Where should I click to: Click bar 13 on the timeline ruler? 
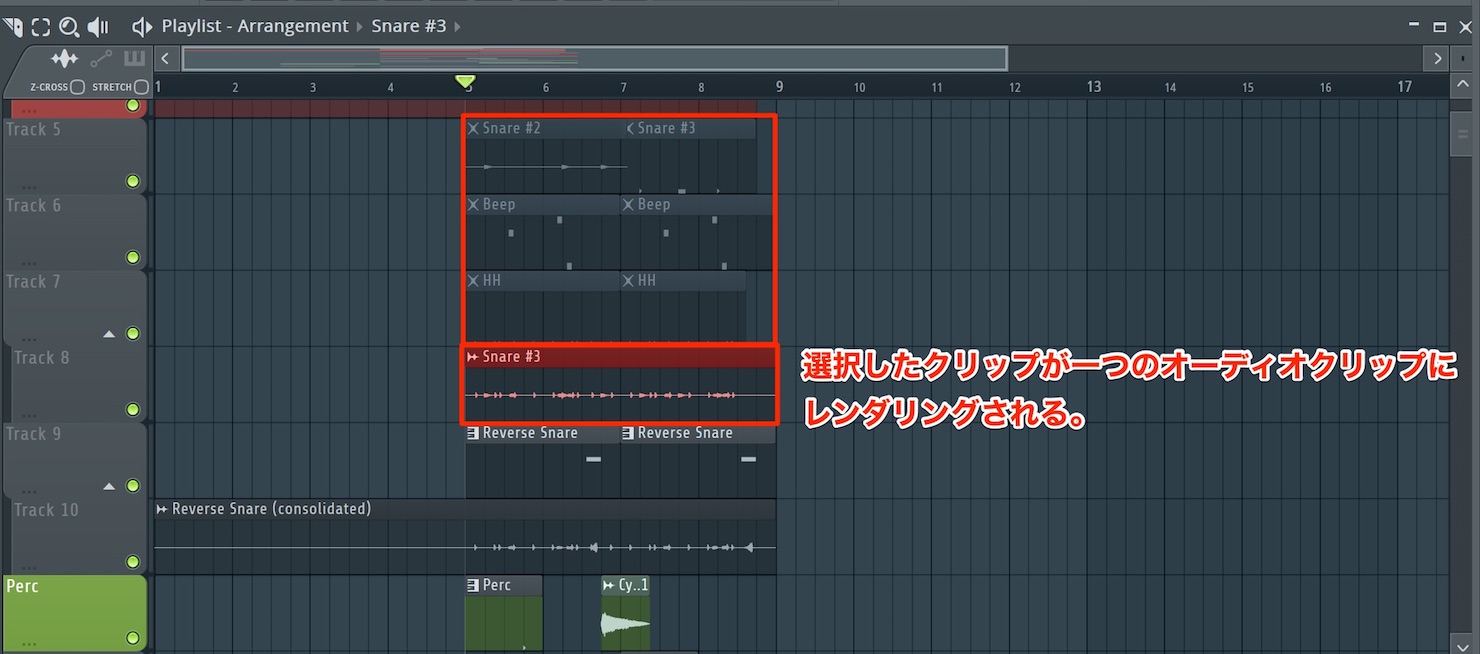pyautogui.click(x=1093, y=87)
